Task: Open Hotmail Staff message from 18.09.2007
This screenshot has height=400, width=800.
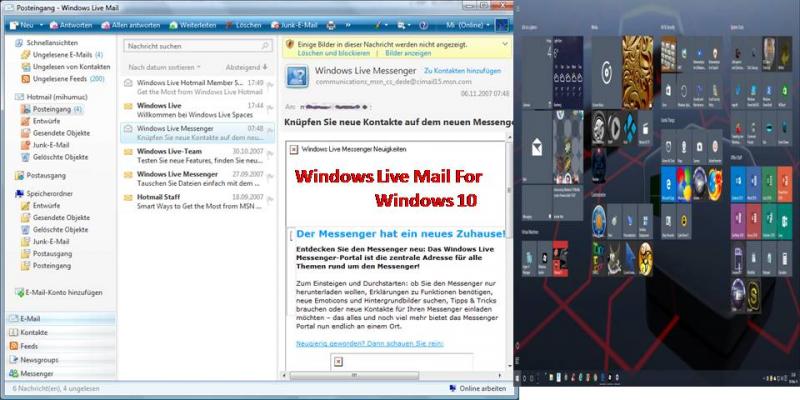Action: point(198,202)
